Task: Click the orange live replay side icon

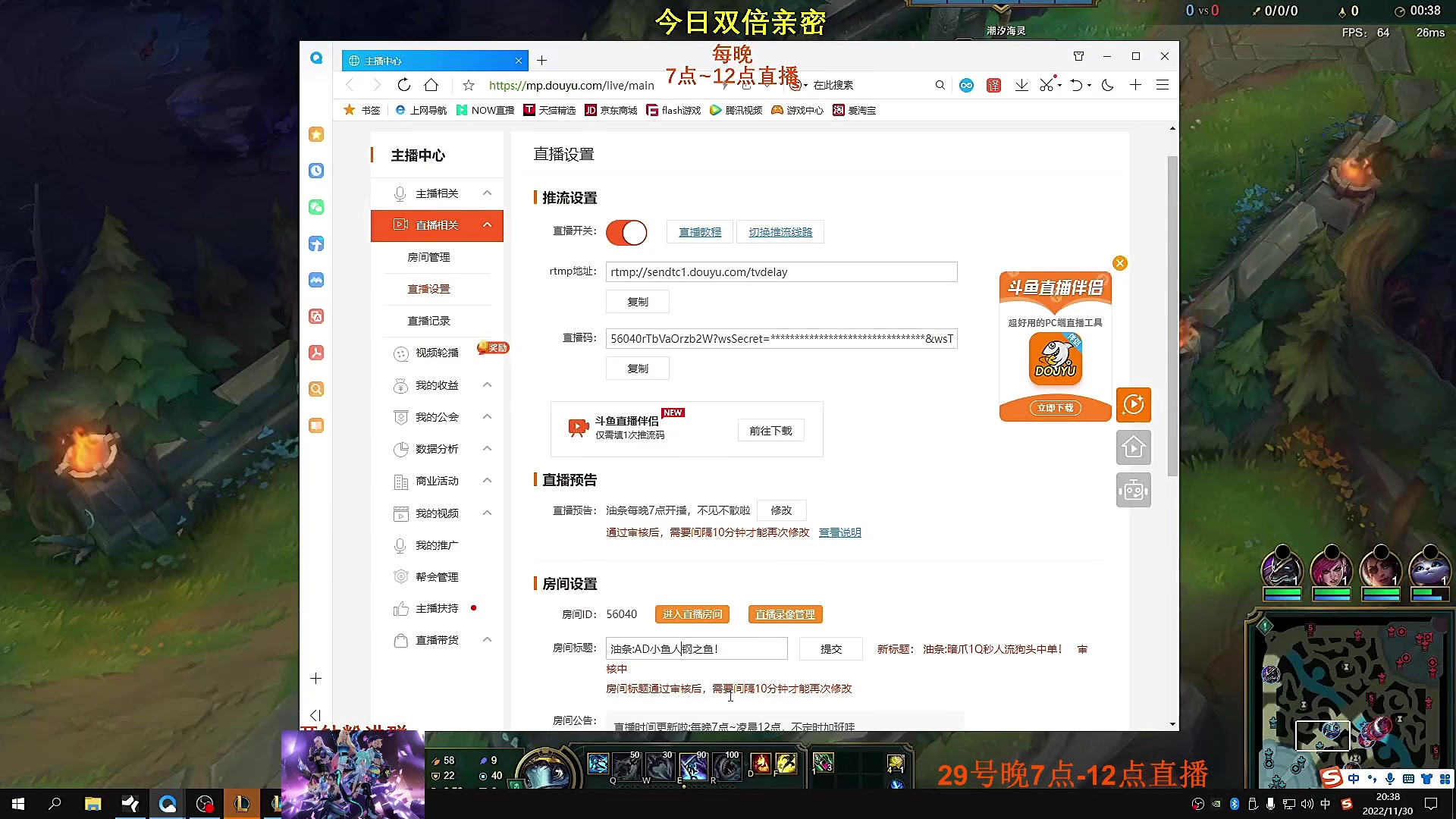Action: click(1134, 404)
